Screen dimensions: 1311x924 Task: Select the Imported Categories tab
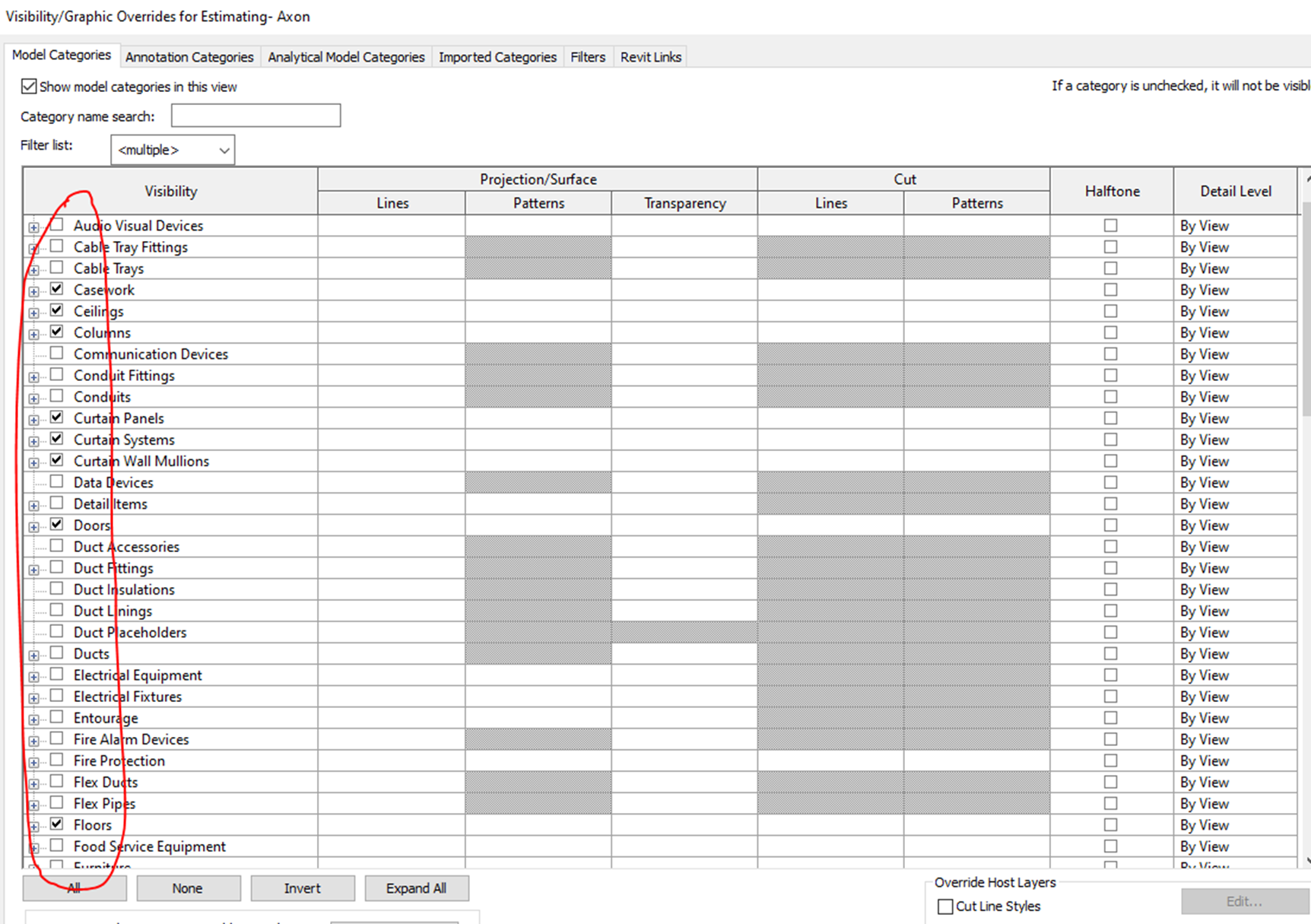(497, 57)
